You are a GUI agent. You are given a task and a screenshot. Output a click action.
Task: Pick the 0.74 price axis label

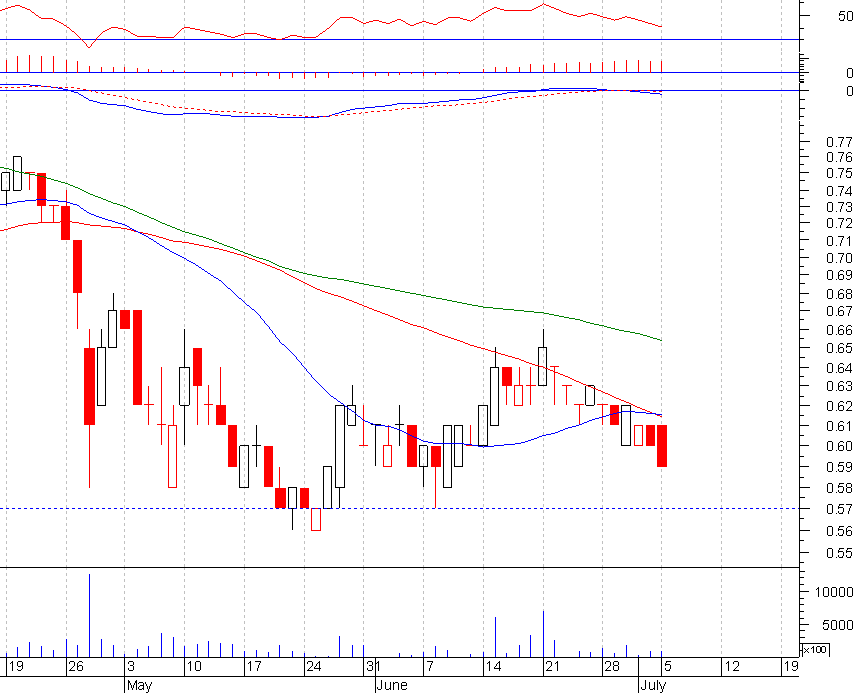[839, 191]
